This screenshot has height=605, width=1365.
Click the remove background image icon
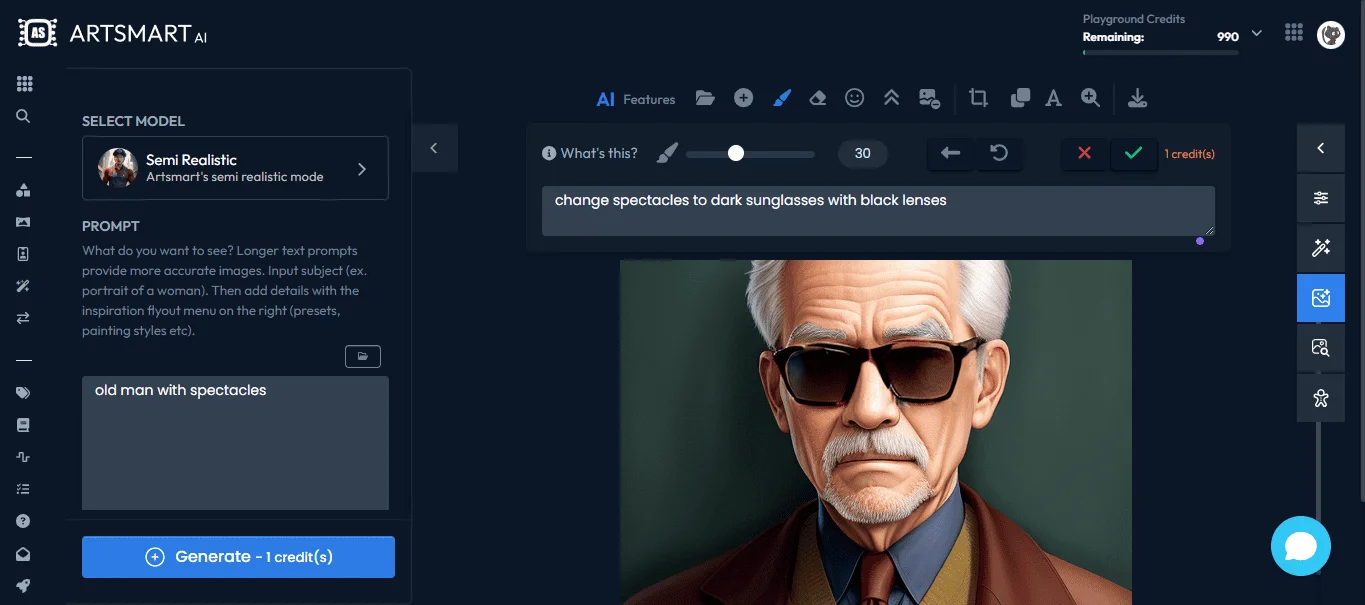(929, 98)
